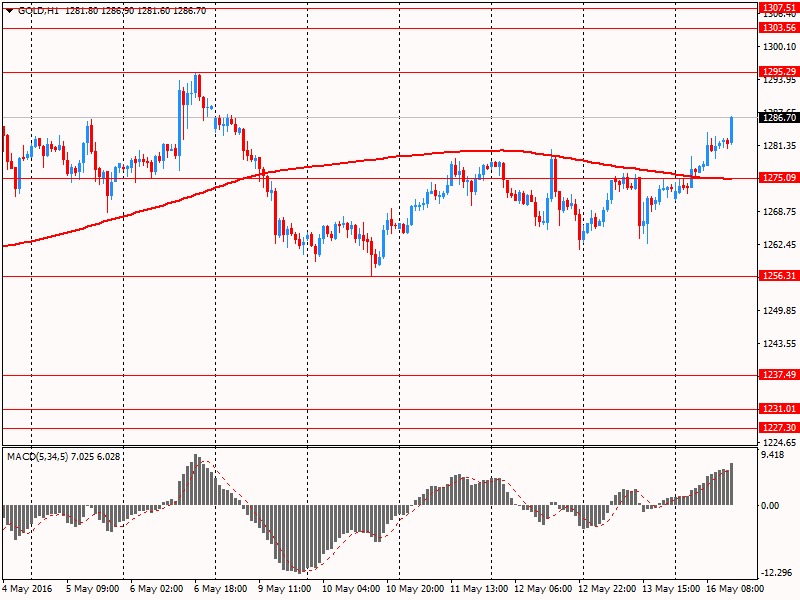This screenshot has height=600, width=800.
Task: Click the 1275.09 level price tag
Action: click(779, 178)
